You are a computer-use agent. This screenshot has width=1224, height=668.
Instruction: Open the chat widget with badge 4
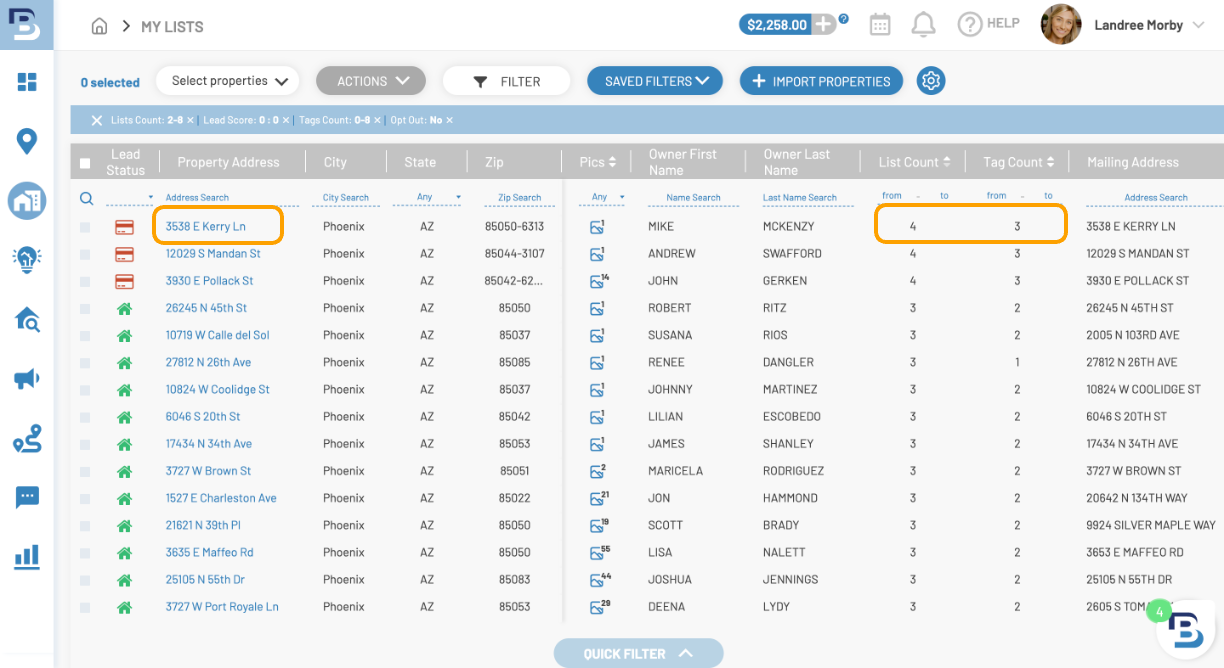coord(1186,628)
